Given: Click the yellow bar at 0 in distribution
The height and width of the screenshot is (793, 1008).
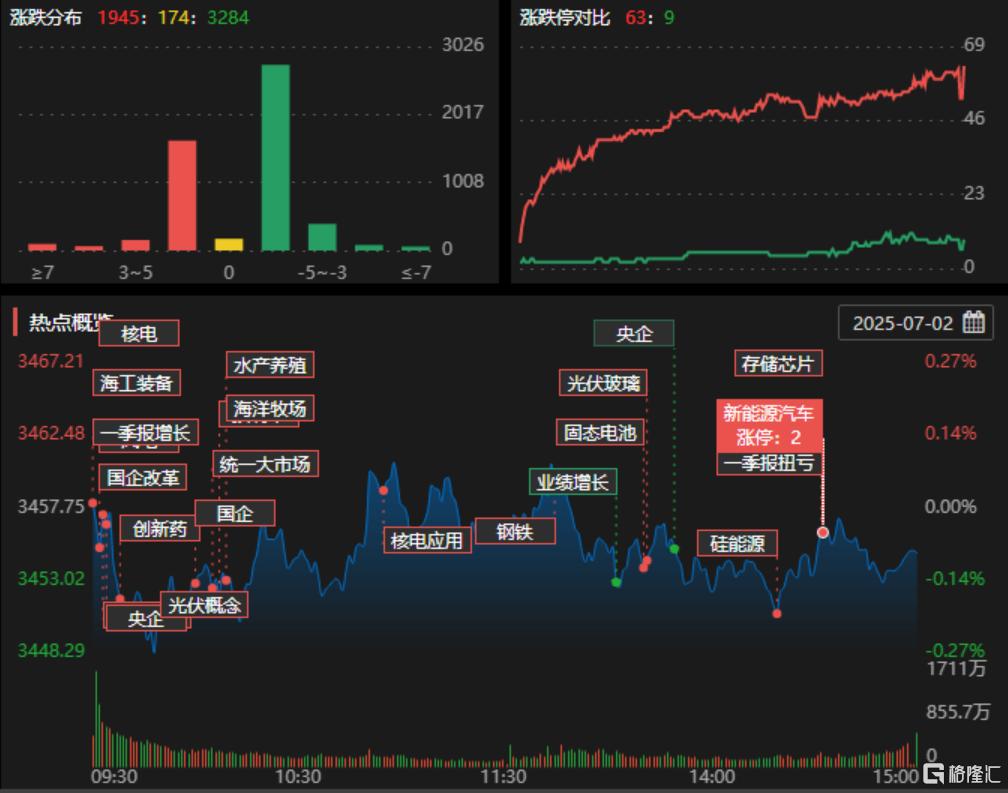Looking at the screenshot, I should 229,244.
